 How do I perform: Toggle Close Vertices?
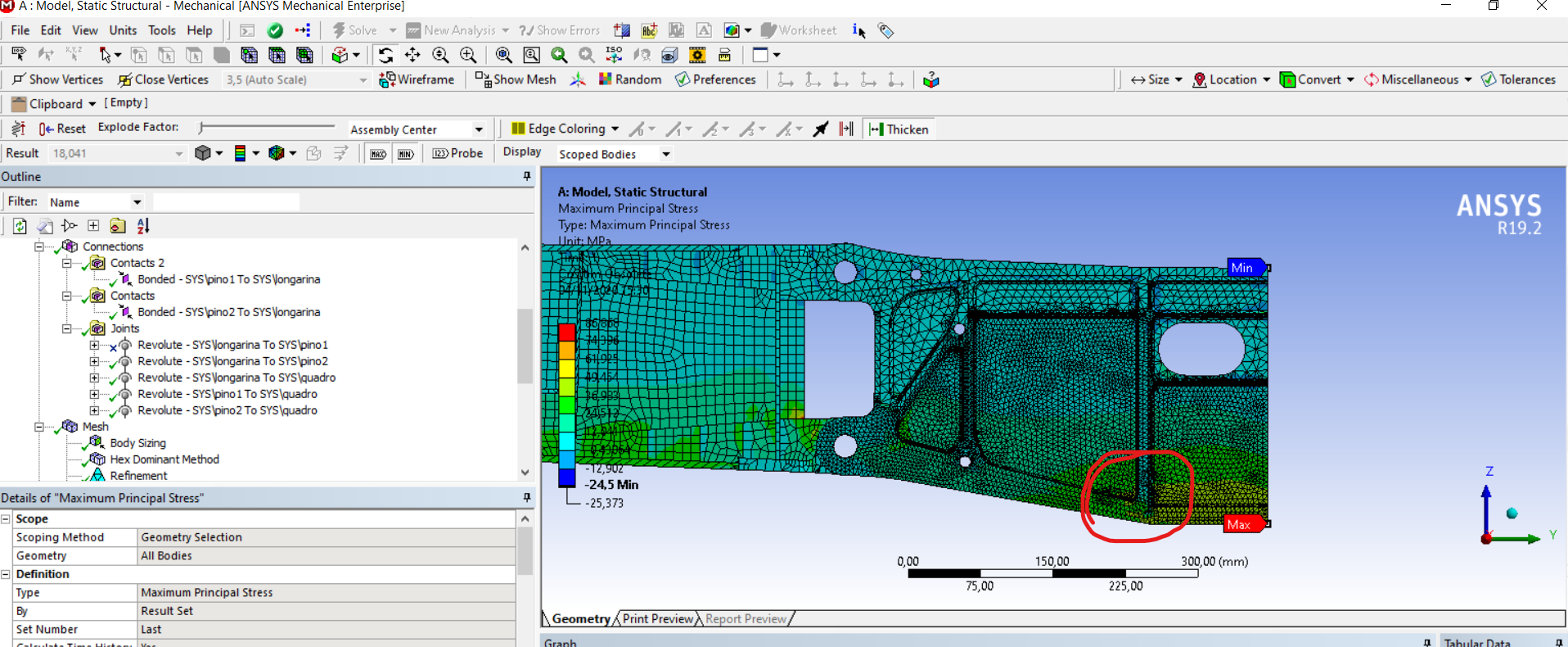click(x=163, y=79)
